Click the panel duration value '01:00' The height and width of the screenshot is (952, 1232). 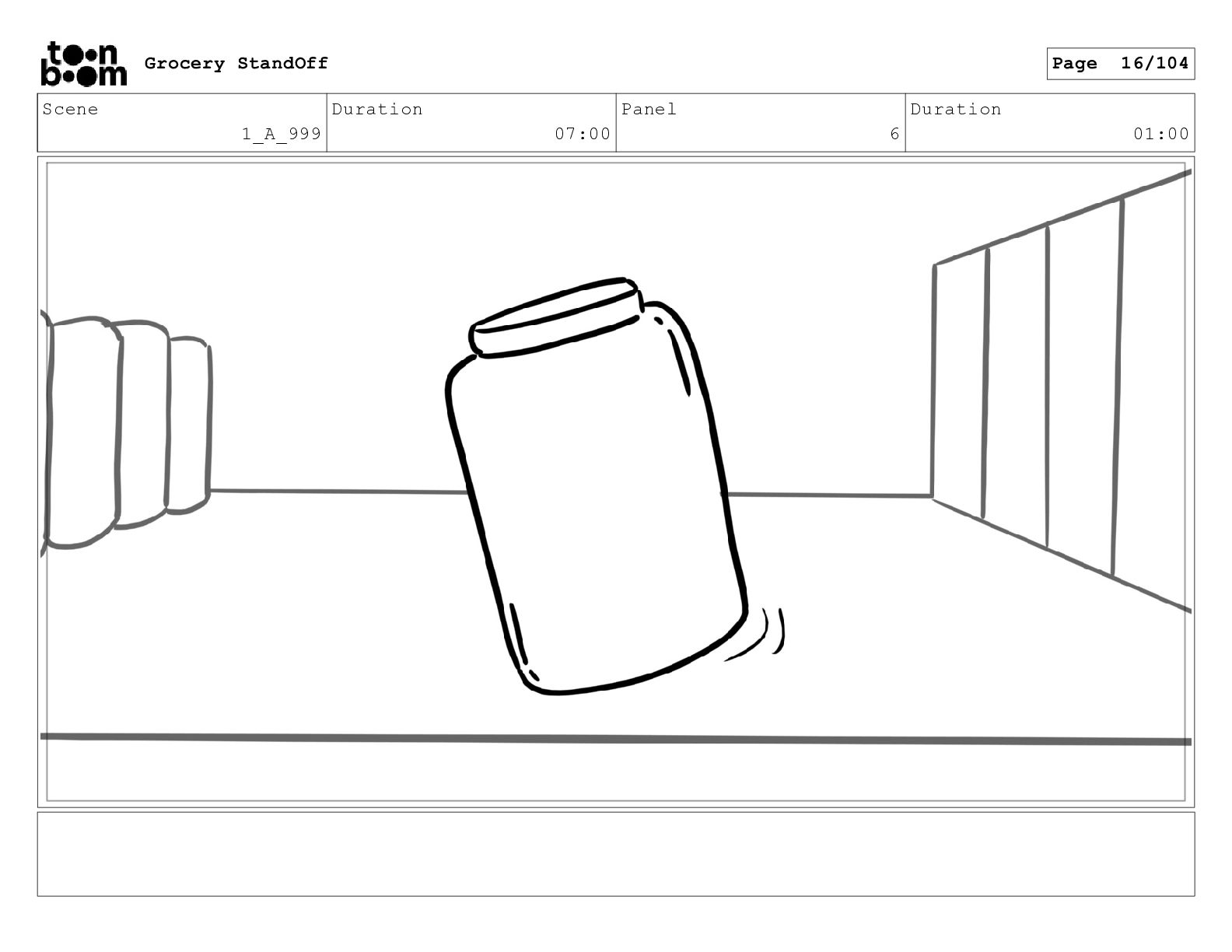(1161, 134)
